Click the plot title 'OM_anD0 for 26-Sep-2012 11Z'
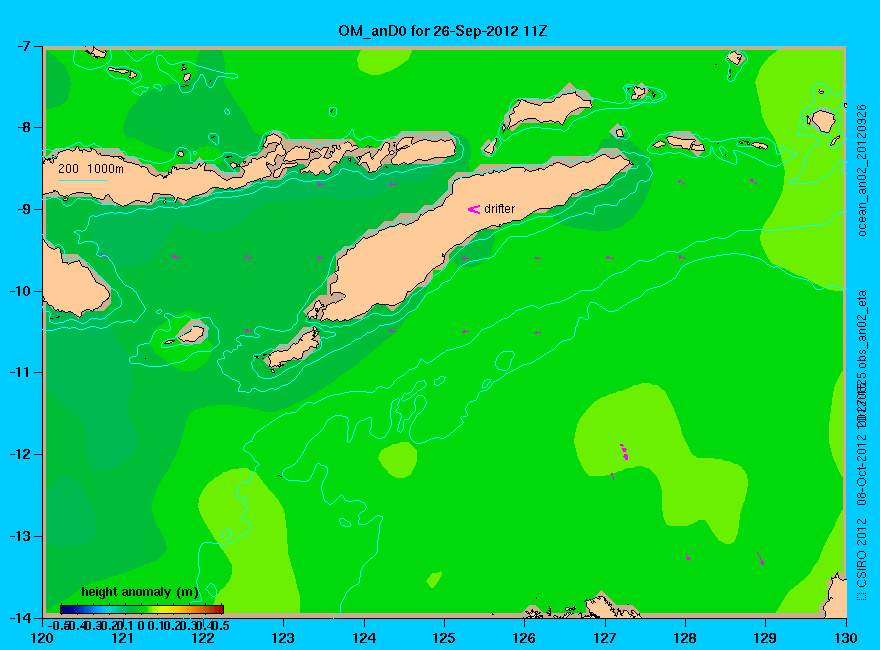The width and height of the screenshot is (880, 650). (442, 31)
